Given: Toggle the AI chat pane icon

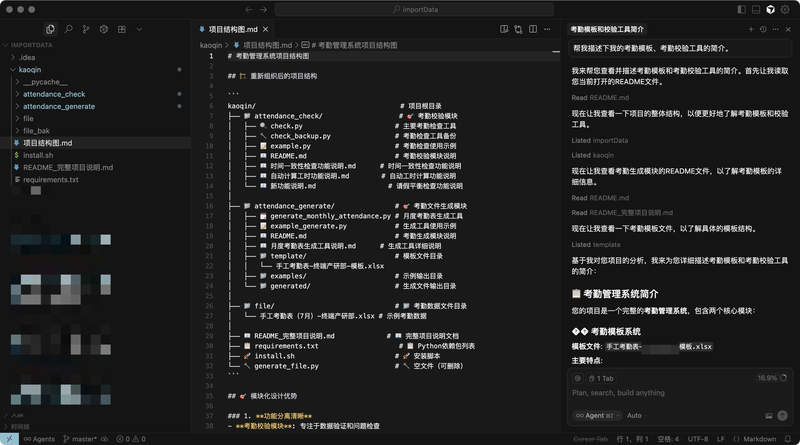Looking at the screenshot, I should pos(770,9).
